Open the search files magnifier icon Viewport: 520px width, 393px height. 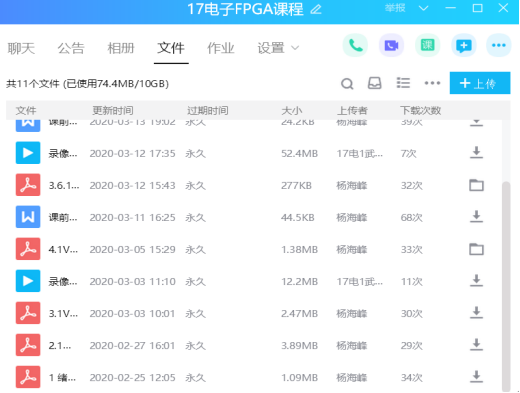click(347, 83)
